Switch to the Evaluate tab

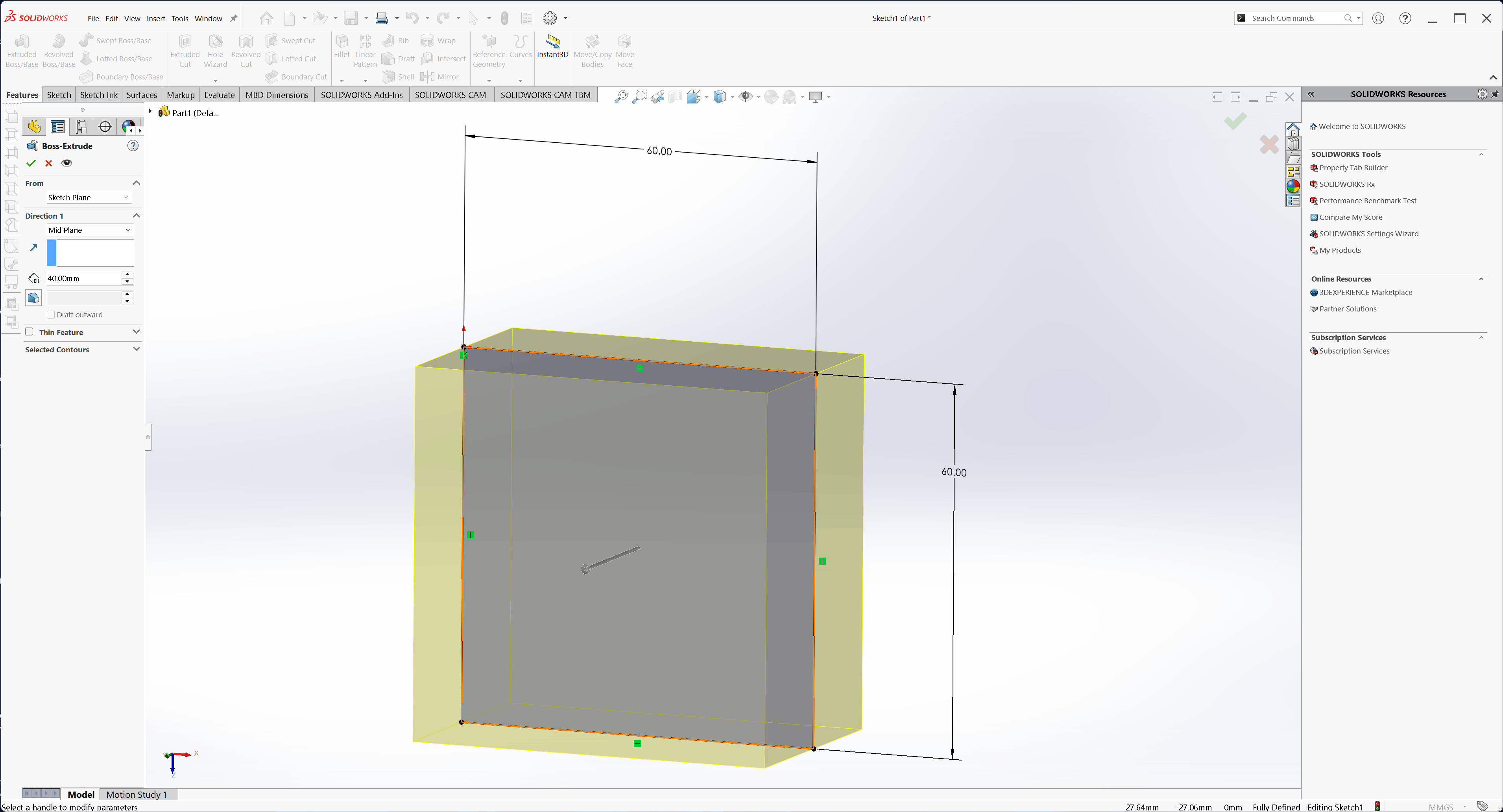(219, 95)
